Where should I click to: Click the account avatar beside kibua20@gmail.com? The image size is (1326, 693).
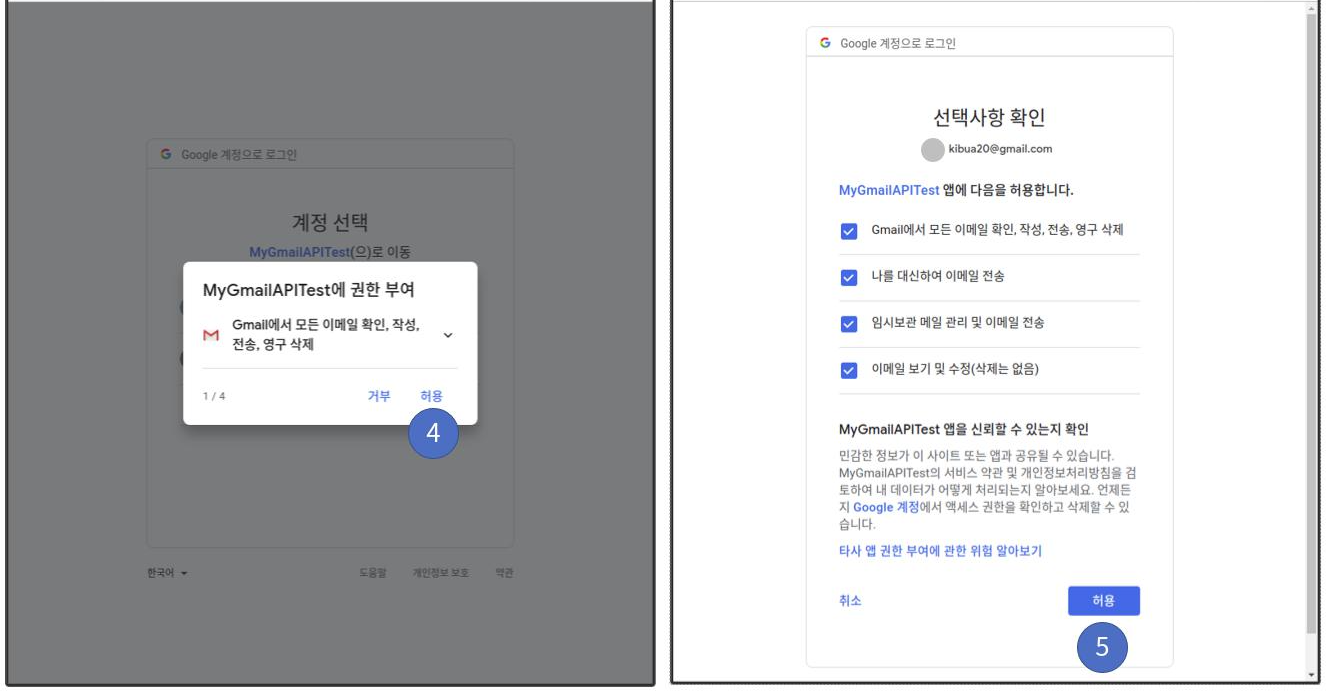[x=932, y=149]
